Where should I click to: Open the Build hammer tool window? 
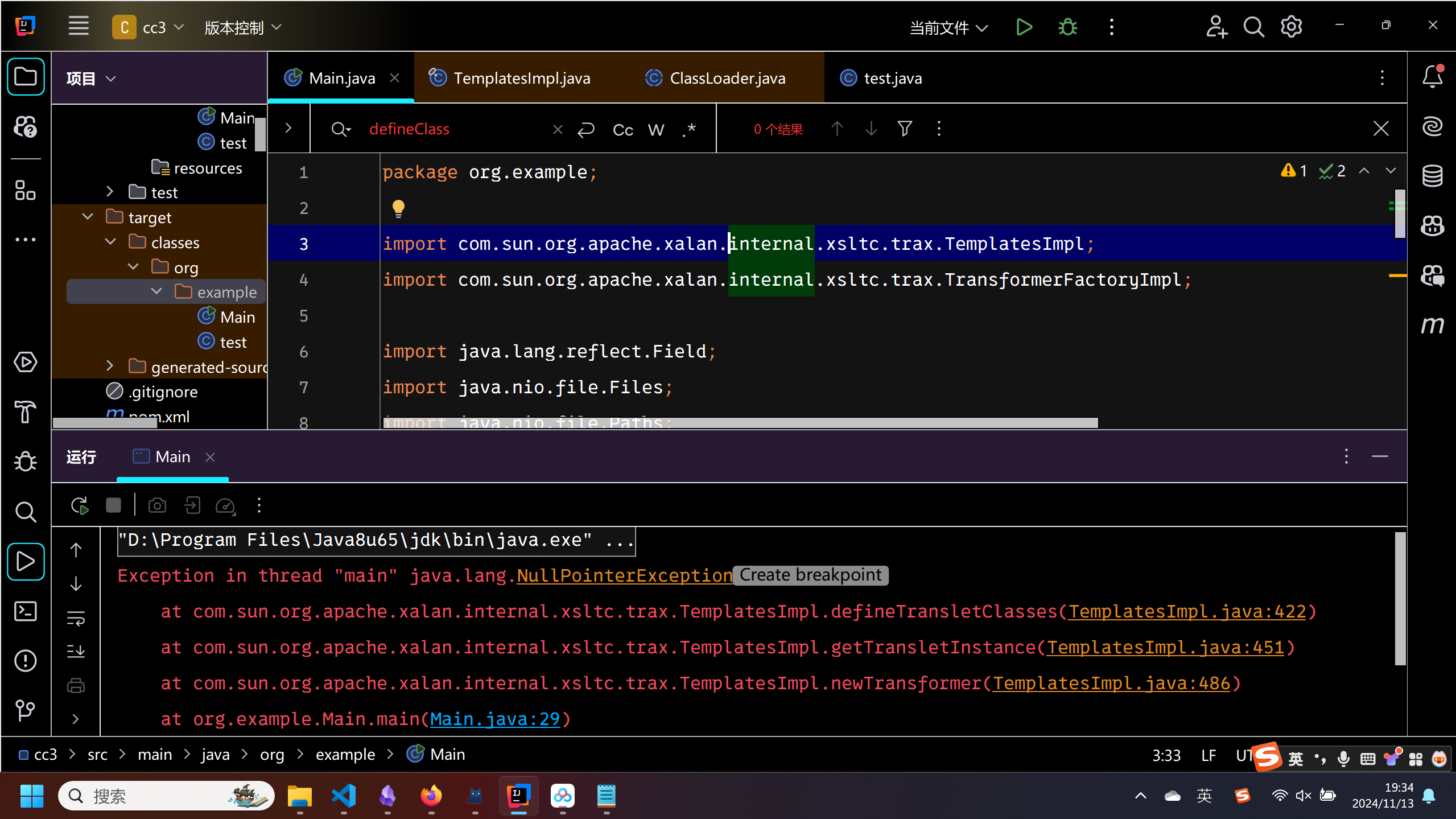click(26, 411)
